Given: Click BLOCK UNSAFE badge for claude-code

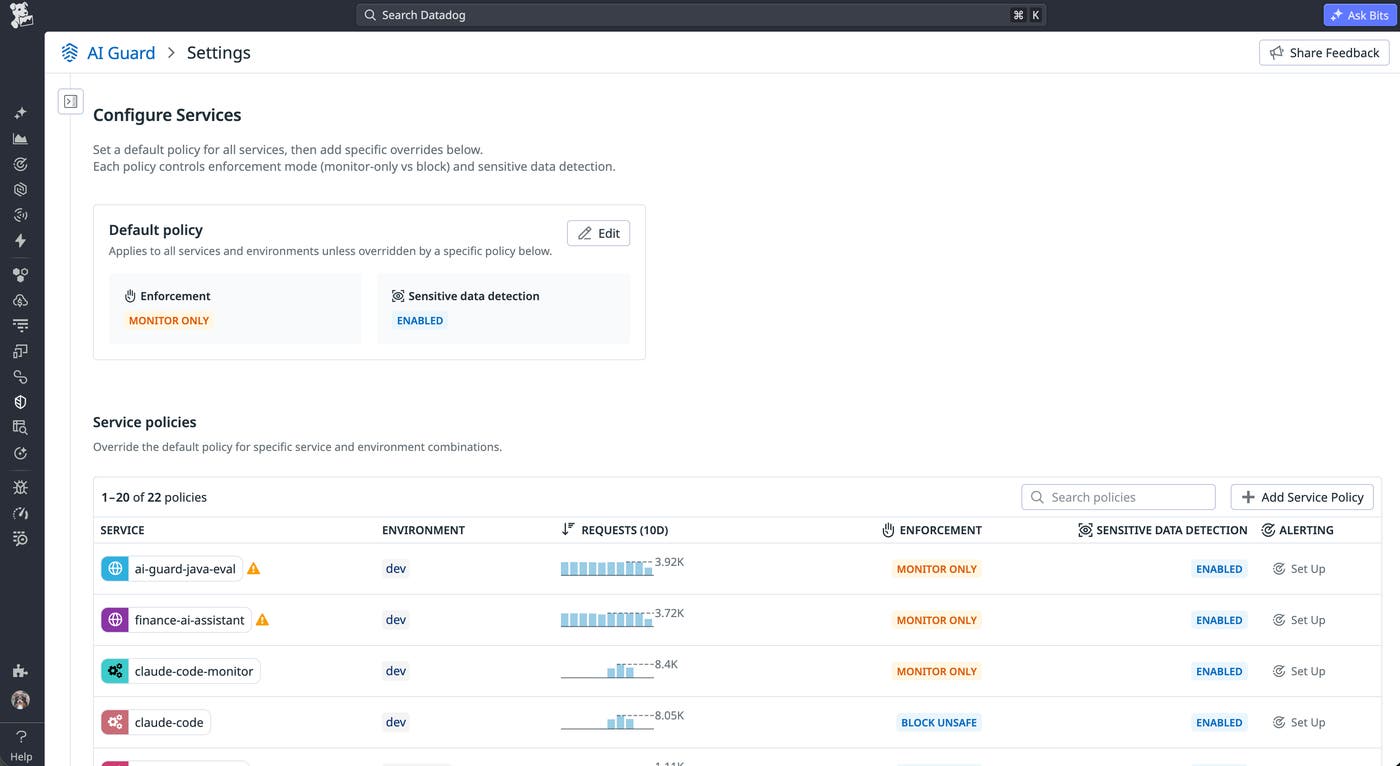Looking at the screenshot, I should (x=939, y=722).
